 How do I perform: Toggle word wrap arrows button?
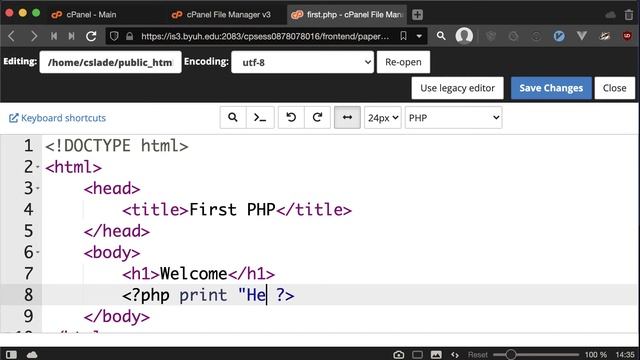pos(347,118)
